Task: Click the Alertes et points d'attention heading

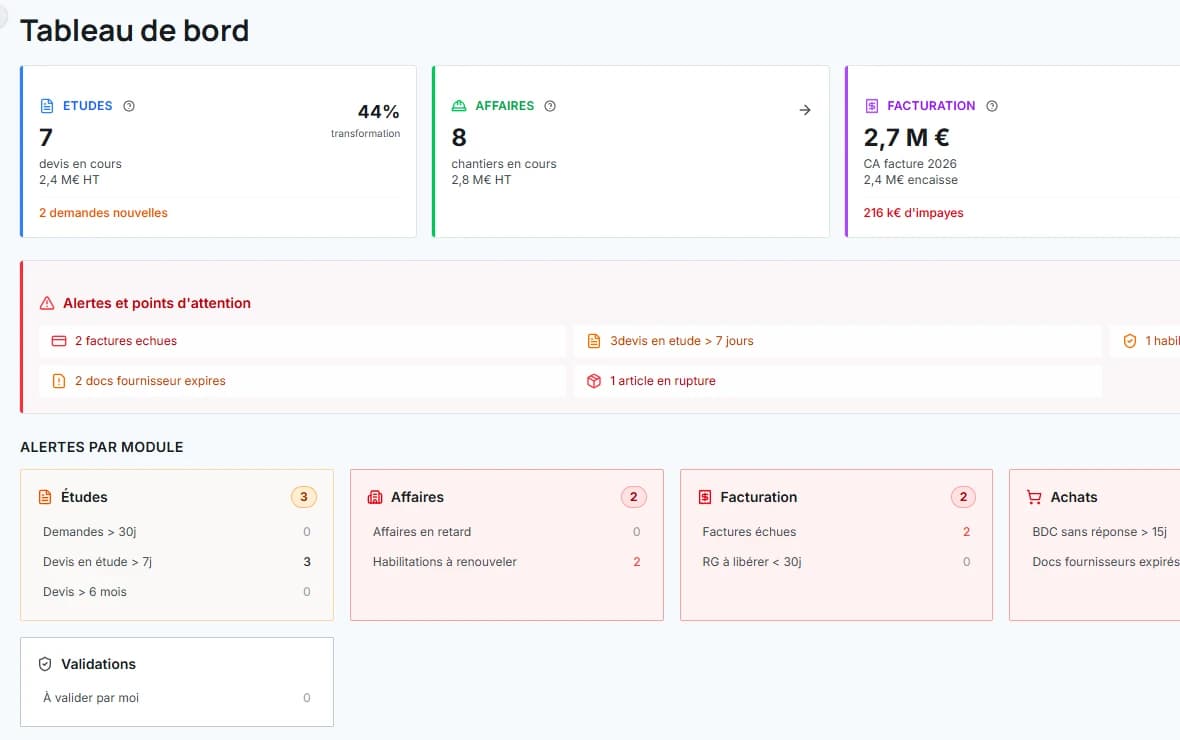Action: [157, 303]
